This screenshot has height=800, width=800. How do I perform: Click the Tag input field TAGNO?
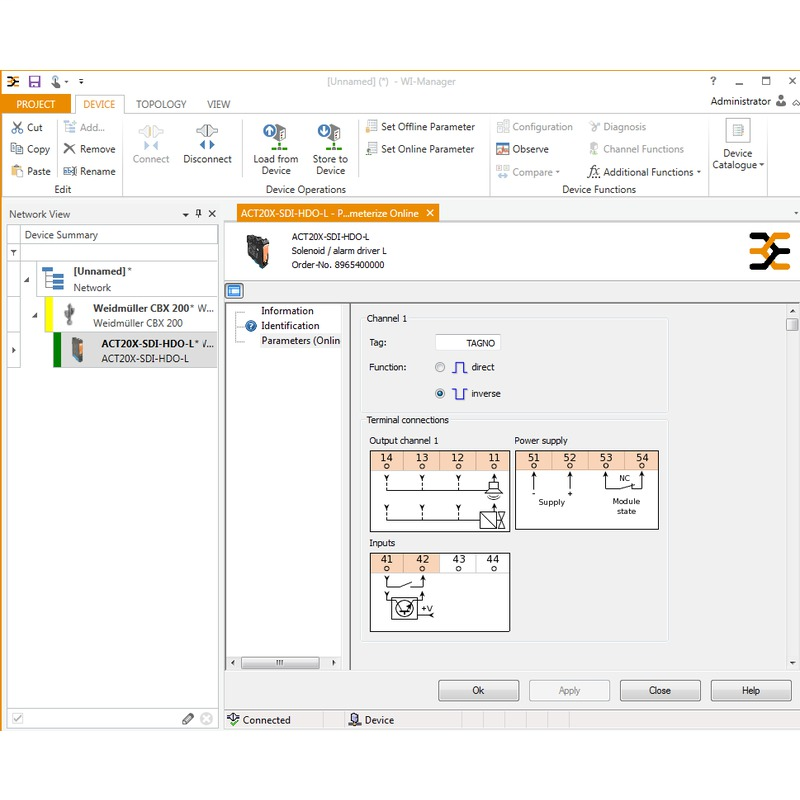tap(468, 343)
